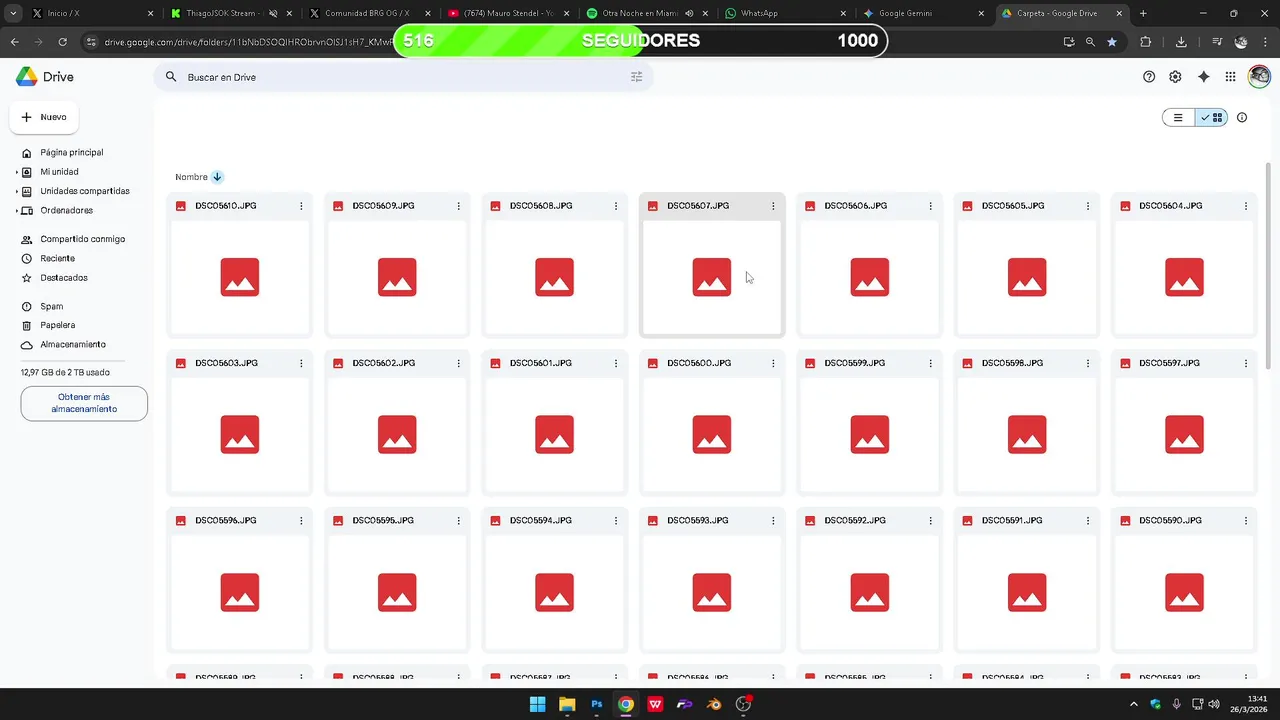Open more actions for DSC05609.JPG
Screen dimensions: 1280x720
click(x=458, y=206)
